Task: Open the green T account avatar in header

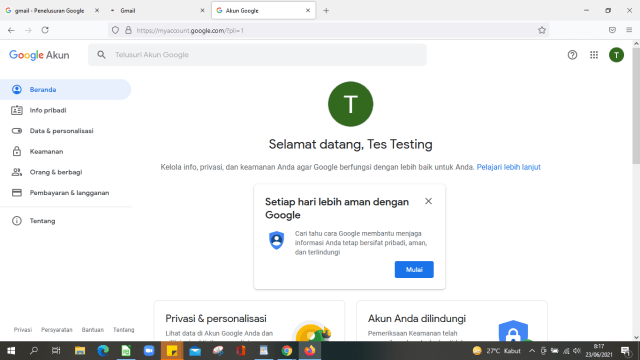Action: [x=616, y=55]
